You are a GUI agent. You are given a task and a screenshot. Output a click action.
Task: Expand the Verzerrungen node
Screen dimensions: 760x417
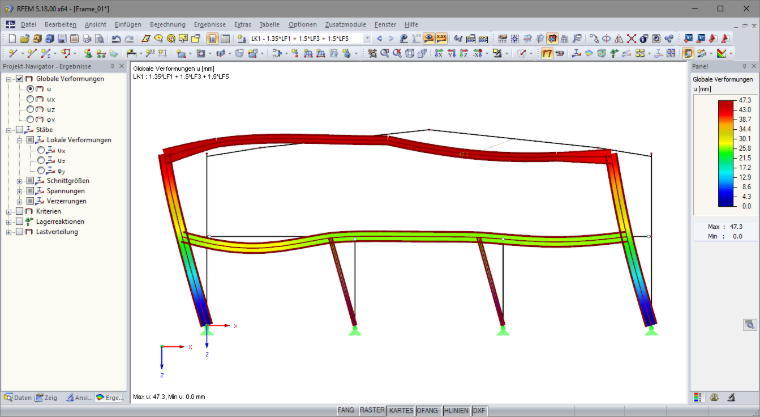[19, 201]
